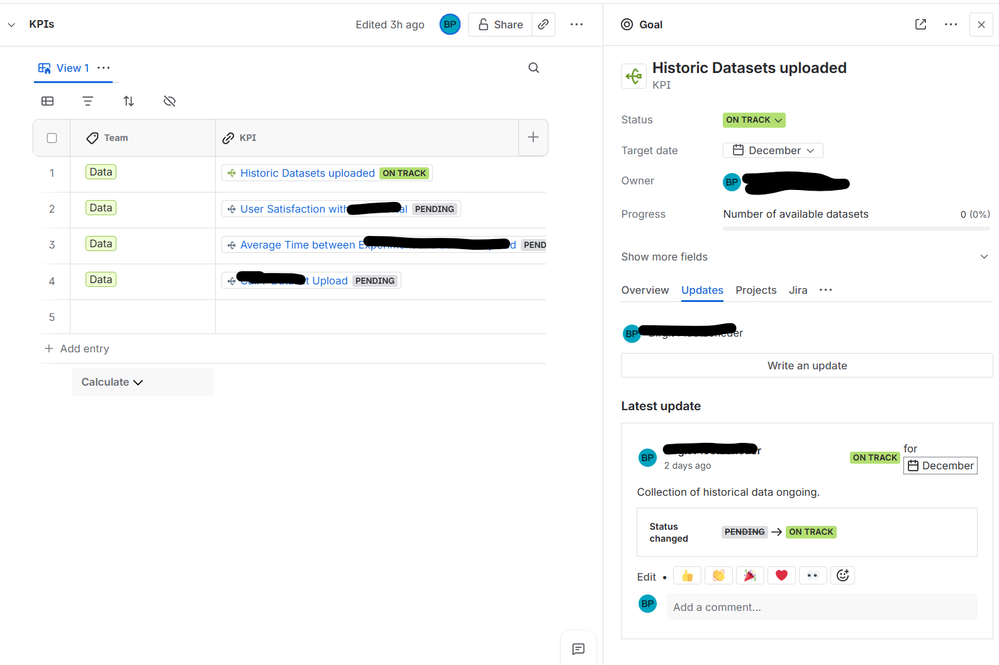Switch to the Overview tab
This screenshot has width=999, height=665.
pos(645,290)
